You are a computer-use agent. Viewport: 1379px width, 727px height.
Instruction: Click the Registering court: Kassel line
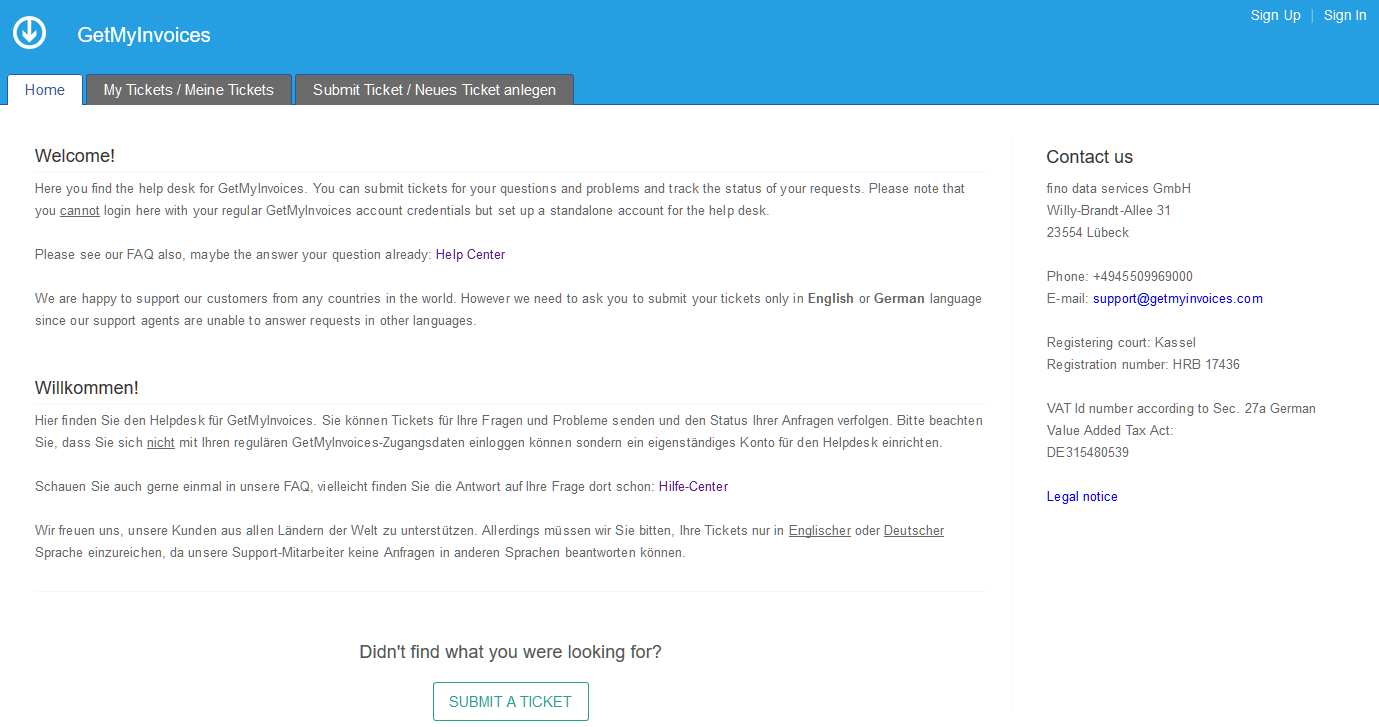click(x=1121, y=342)
